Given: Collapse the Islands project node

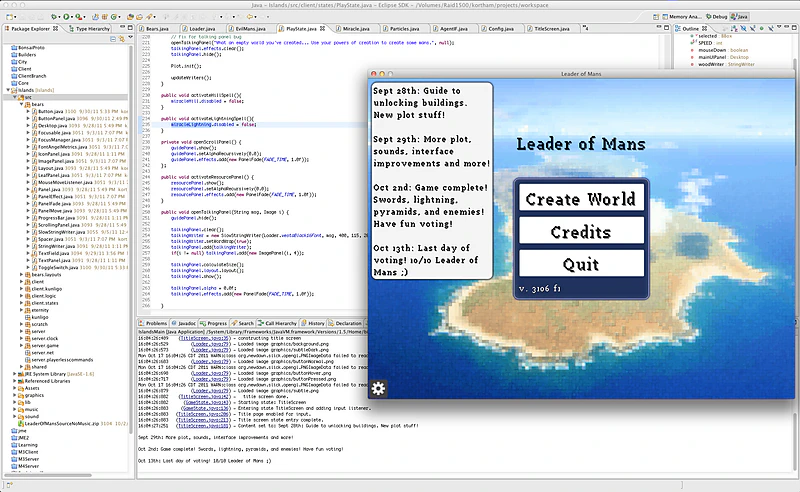Looking at the screenshot, I should (8, 90).
